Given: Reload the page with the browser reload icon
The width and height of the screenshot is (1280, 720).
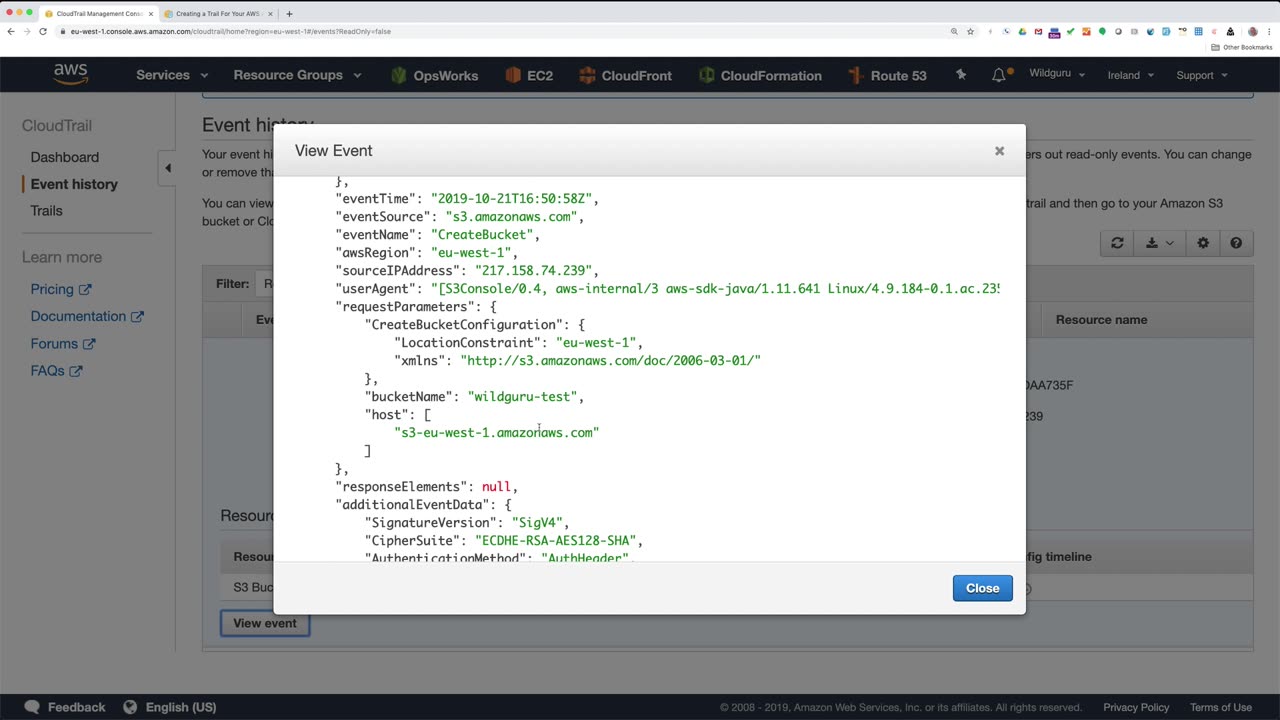Looking at the screenshot, I should [x=43, y=31].
